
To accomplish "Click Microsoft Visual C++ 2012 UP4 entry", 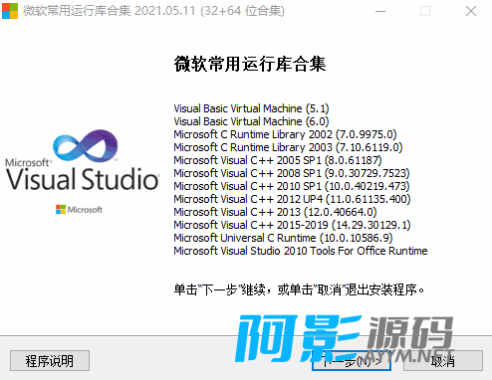I will [292, 199].
